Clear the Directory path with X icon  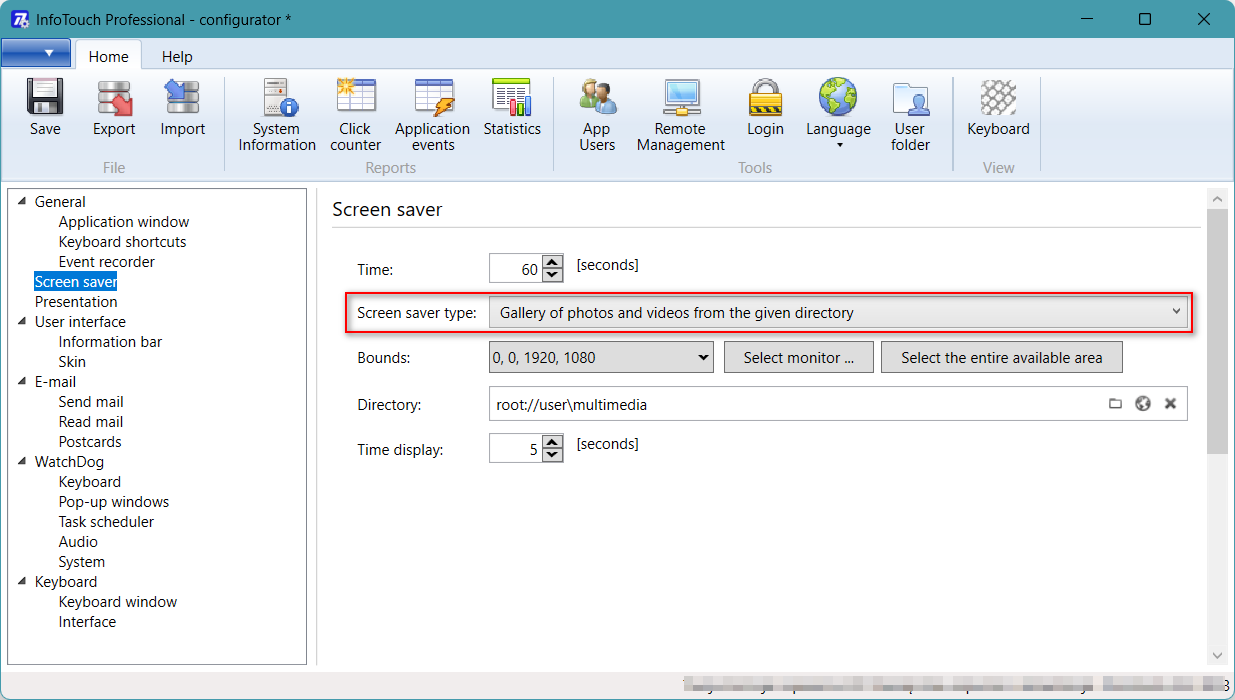coord(1170,404)
